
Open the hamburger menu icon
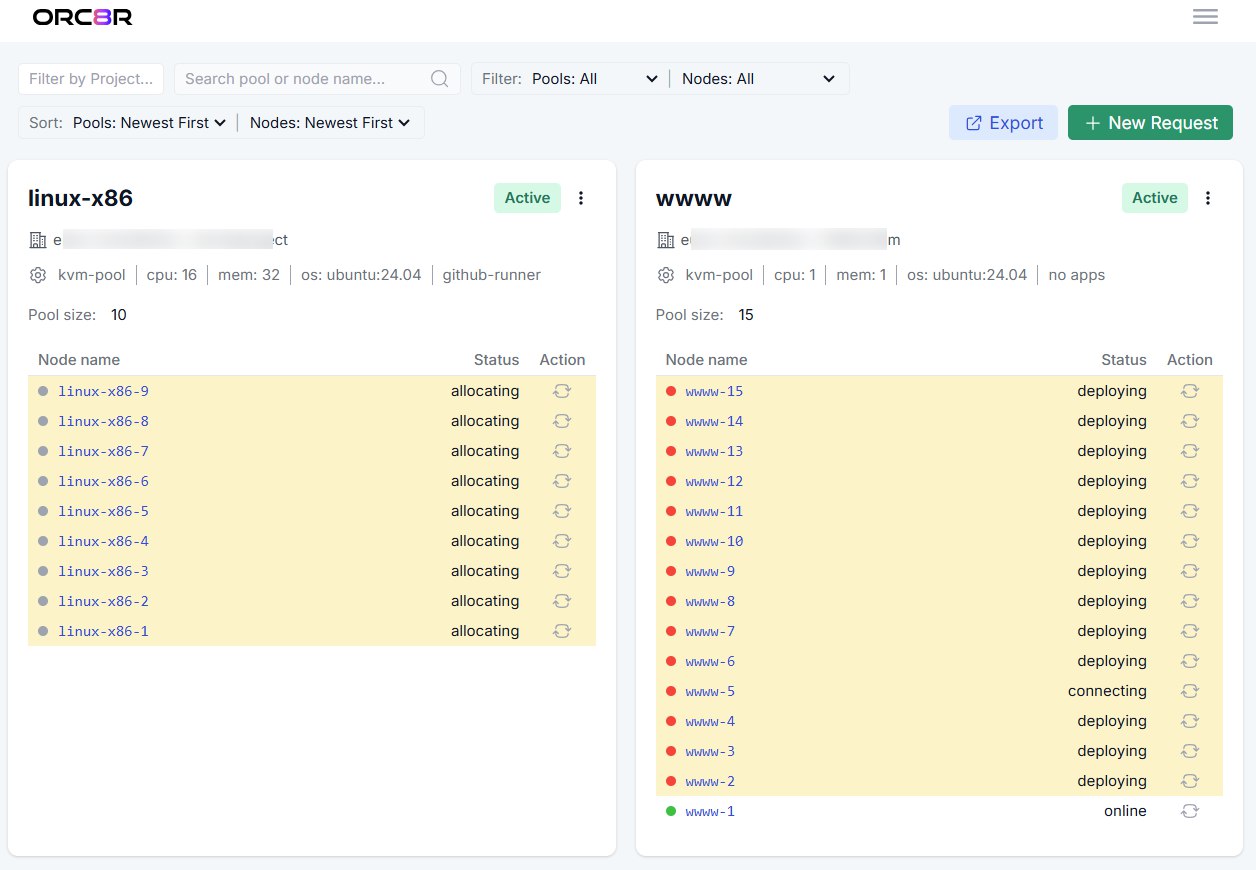click(x=1205, y=17)
